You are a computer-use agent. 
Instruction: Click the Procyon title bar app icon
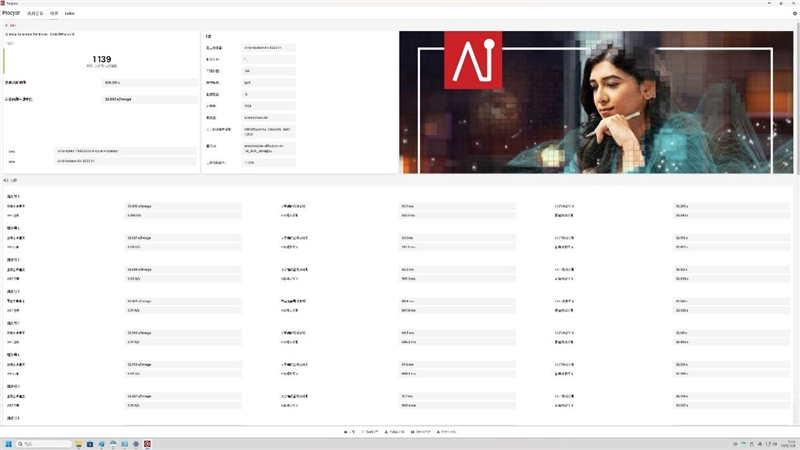[x=4, y=3]
